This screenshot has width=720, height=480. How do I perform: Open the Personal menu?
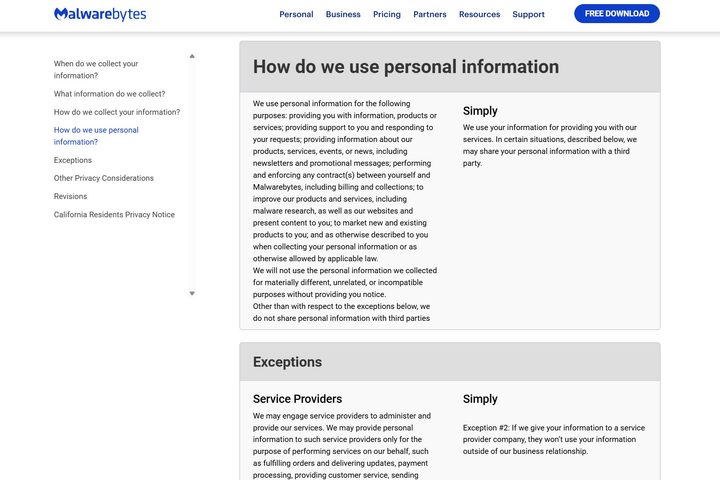click(x=296, y=14)
